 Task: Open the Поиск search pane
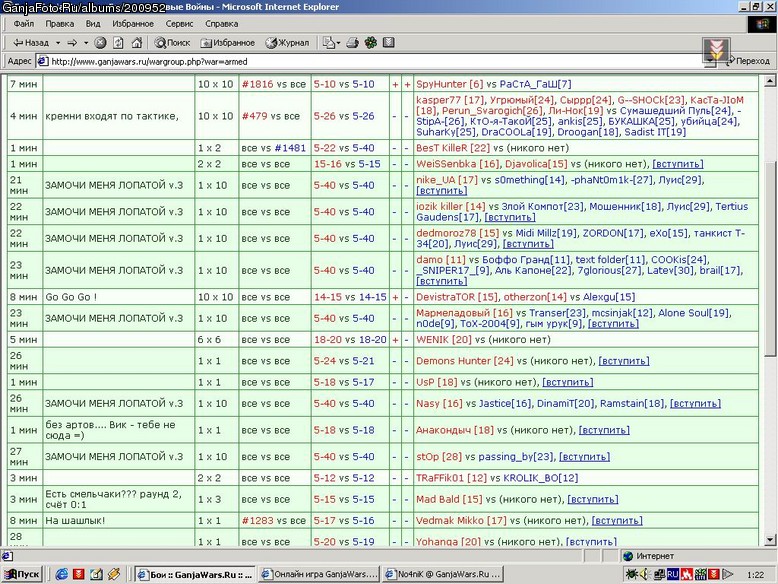point(172,43)
